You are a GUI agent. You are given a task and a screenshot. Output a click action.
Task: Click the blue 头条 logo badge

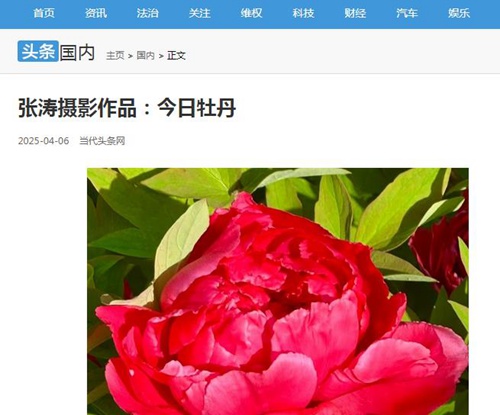click(x=38, y=51)
